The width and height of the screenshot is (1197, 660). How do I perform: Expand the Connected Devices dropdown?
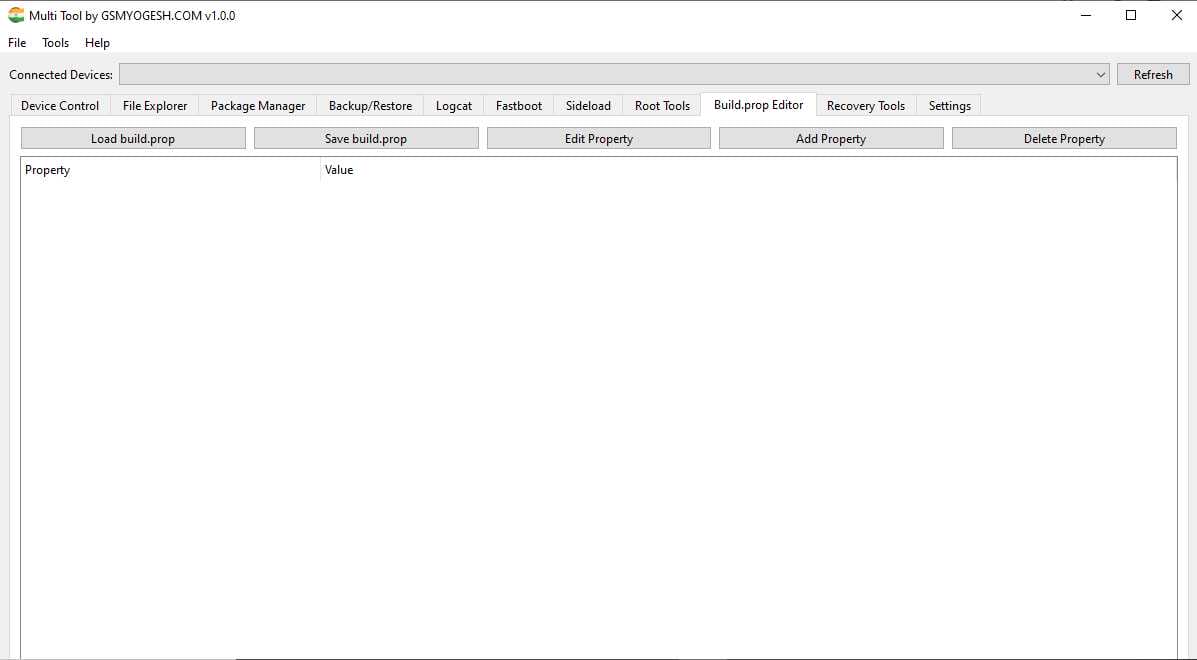(x=1101, y=75)
